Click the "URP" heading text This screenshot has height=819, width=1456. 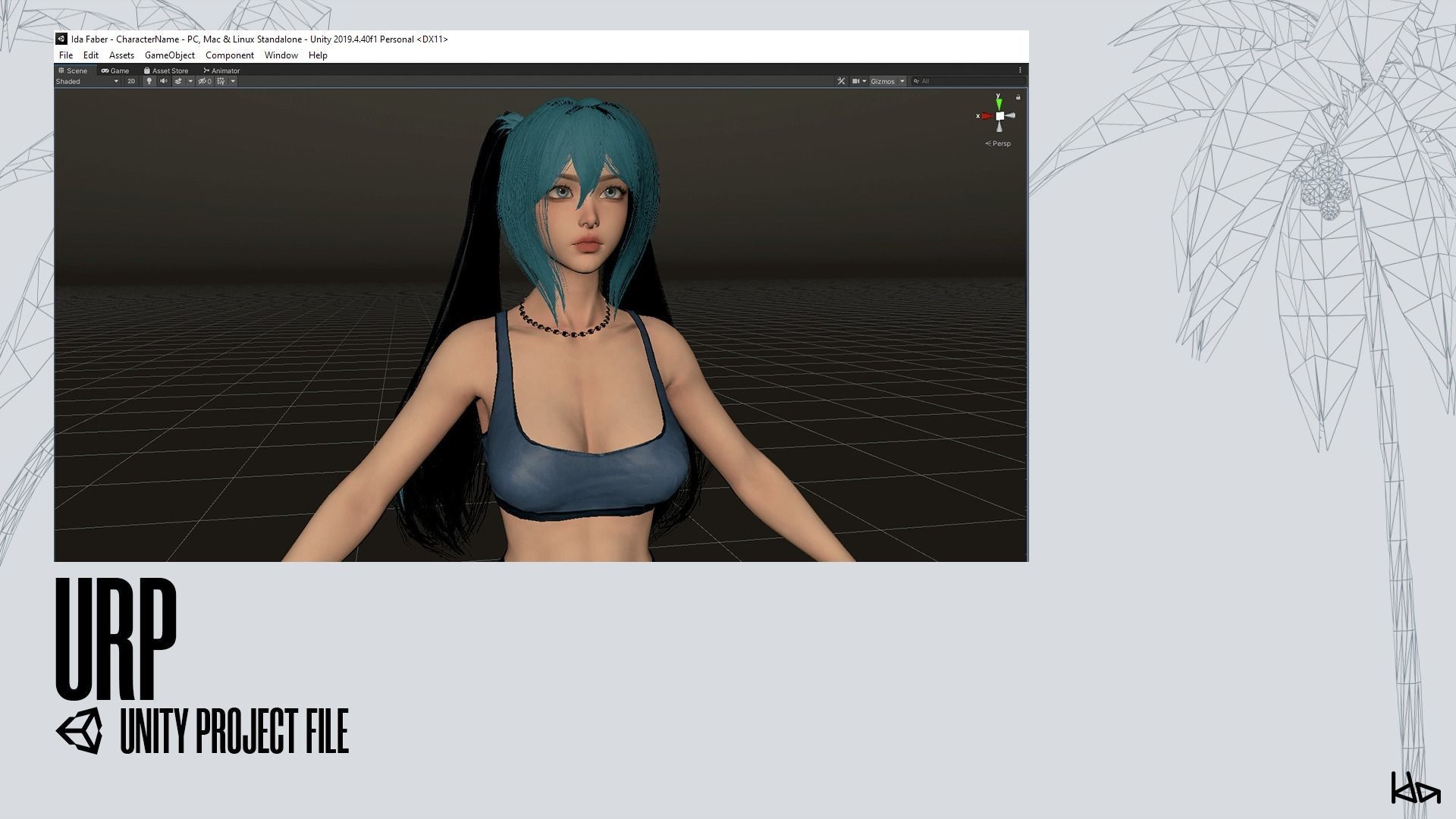pyautogui.click(x=116, y=639)
